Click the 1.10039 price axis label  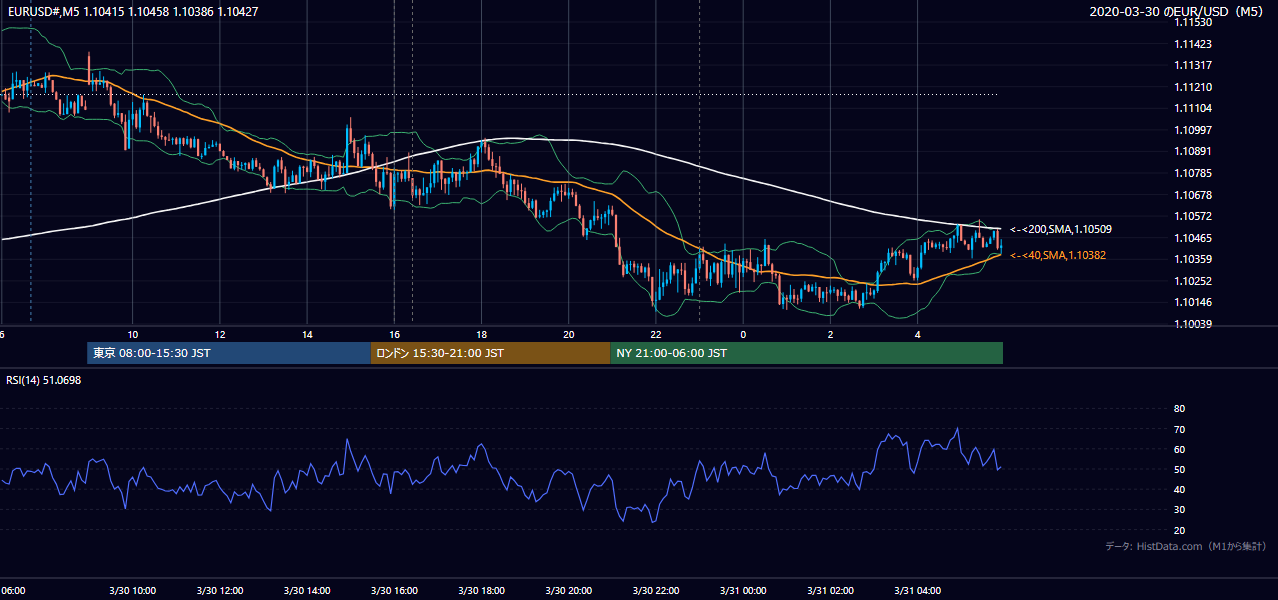pyautogui.click(x=1193, y=324)
